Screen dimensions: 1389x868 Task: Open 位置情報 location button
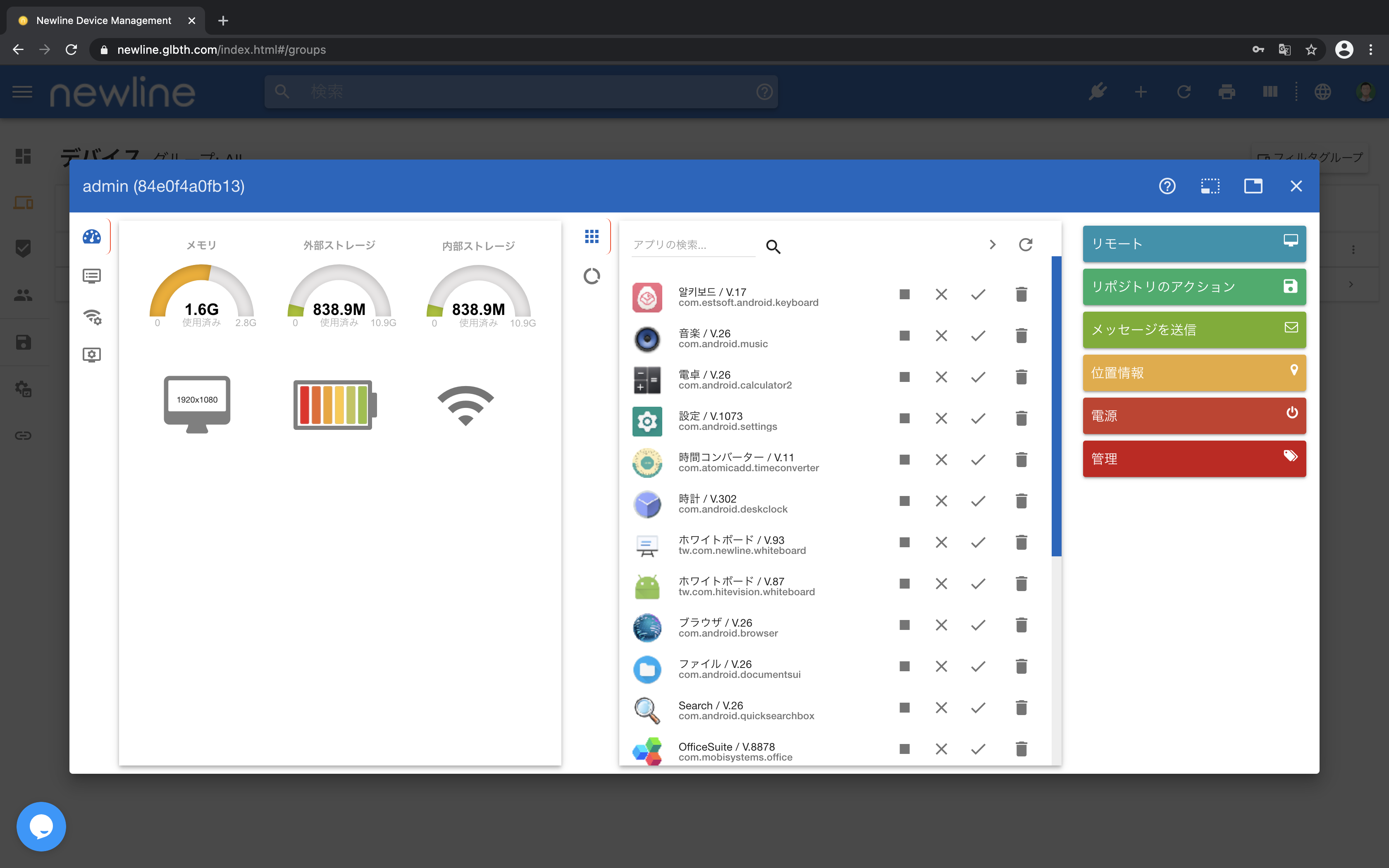1194,372
